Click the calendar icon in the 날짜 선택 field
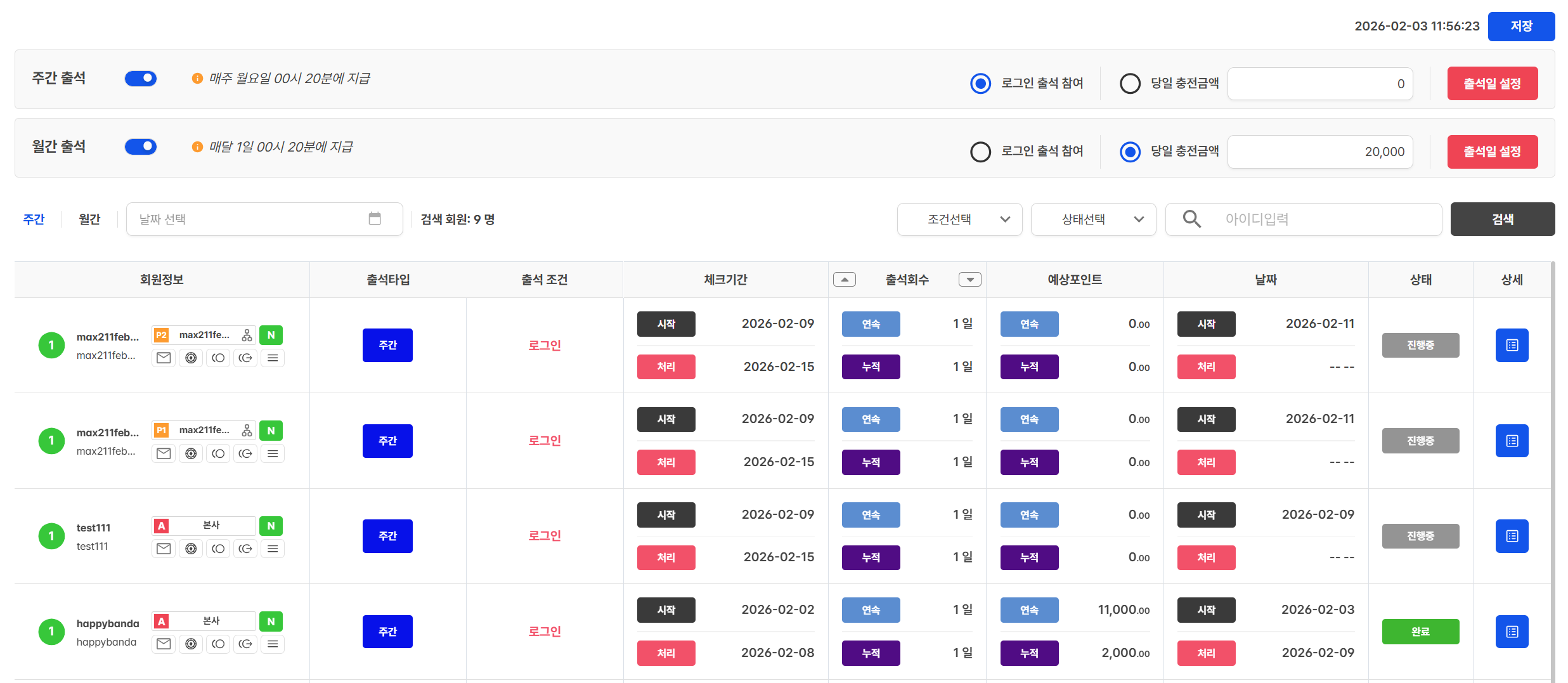This screenshot has height=683, width=1568. (x=375, y=219)
